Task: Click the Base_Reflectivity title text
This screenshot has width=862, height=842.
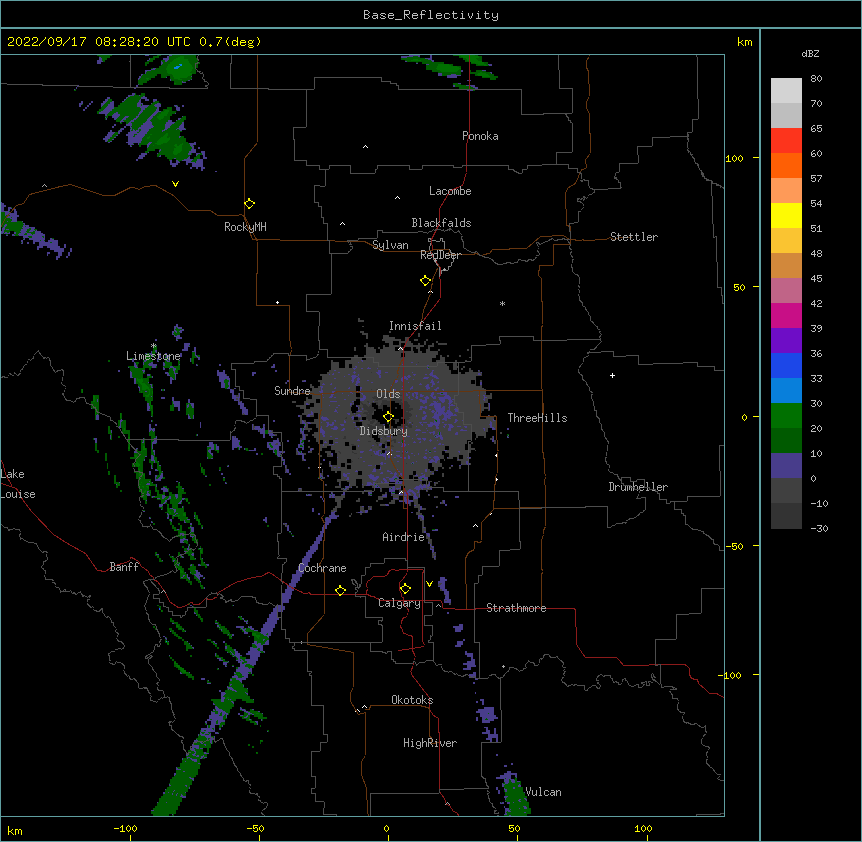Action: tap(431, 15)
